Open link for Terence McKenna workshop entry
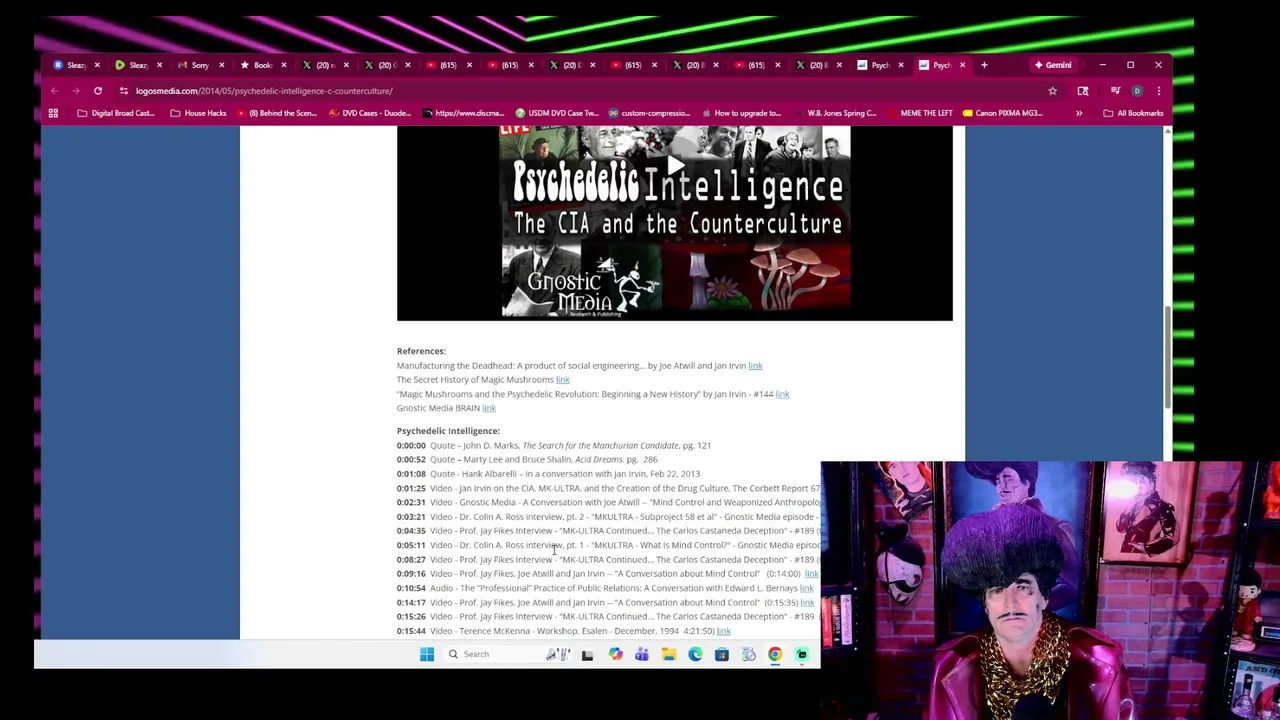The width and height of the screenshot is (1280, 720). (723, 631)
